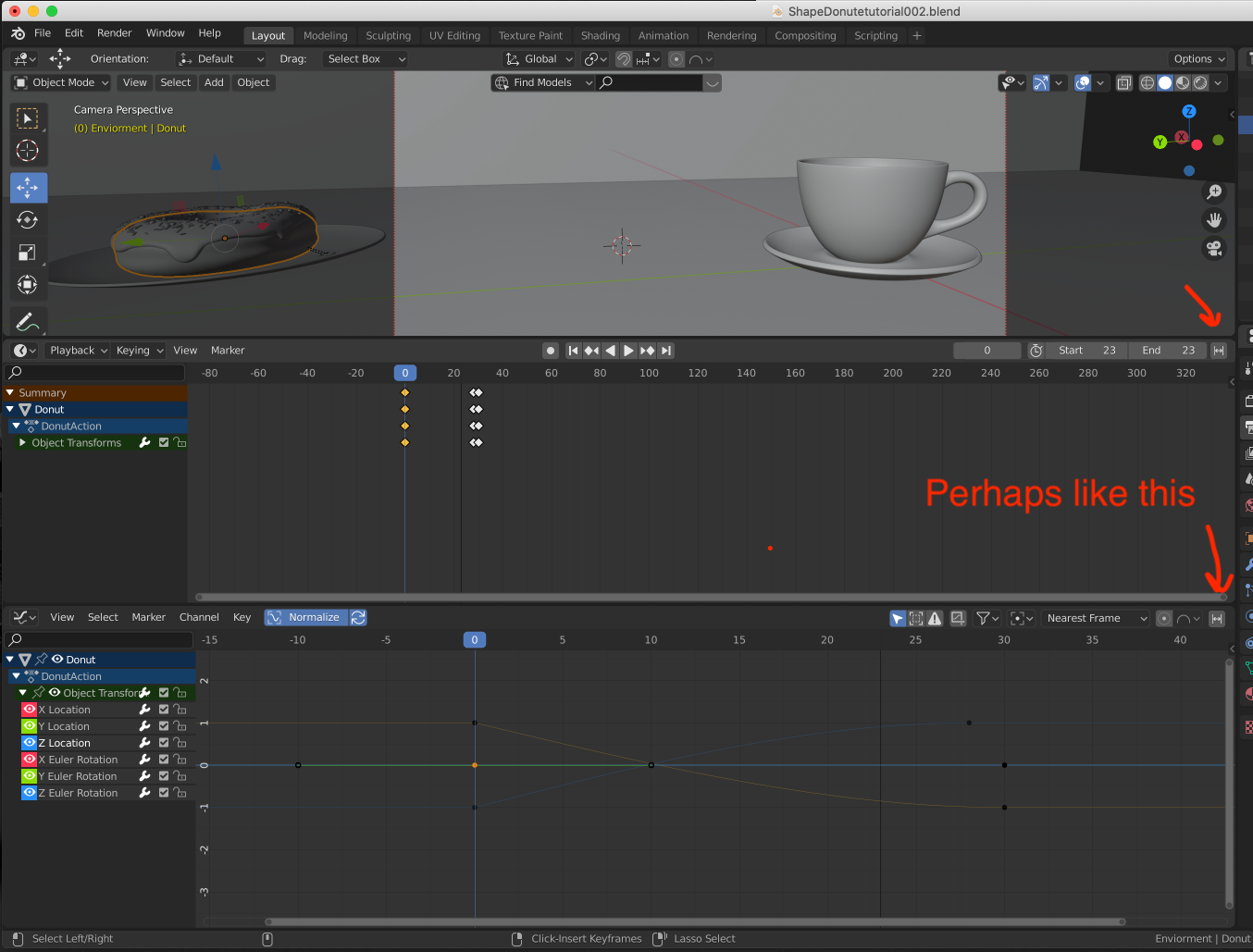Switch to the Modeling workspace tab
The width and height of the screenshot is (1253, 952).
(x=326, y=36)
